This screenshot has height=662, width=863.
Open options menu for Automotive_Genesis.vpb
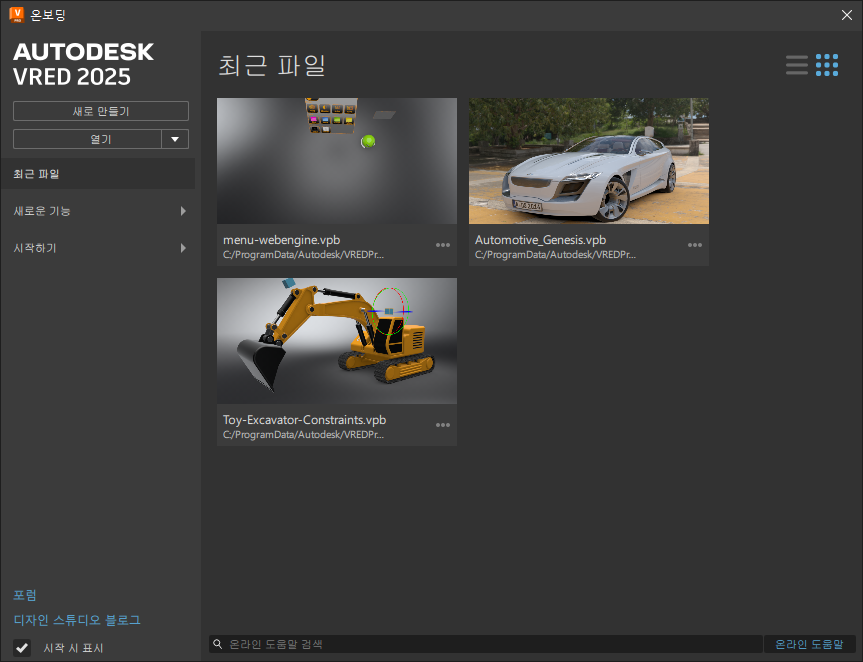[x=695, y=245]
